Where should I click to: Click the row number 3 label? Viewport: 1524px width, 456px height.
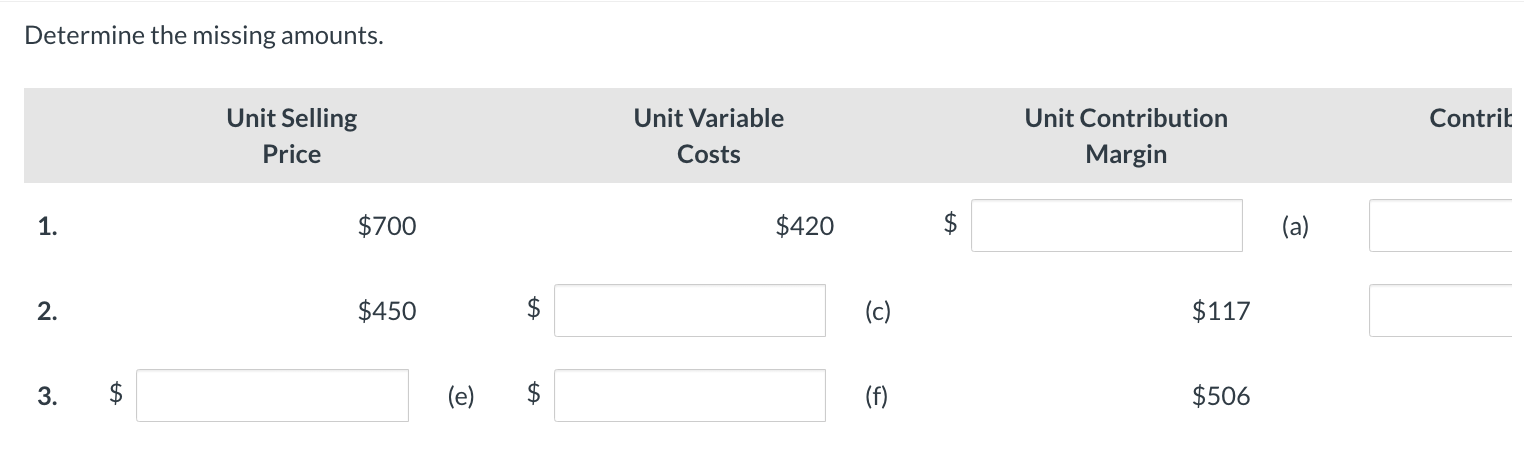click(47, 397)
